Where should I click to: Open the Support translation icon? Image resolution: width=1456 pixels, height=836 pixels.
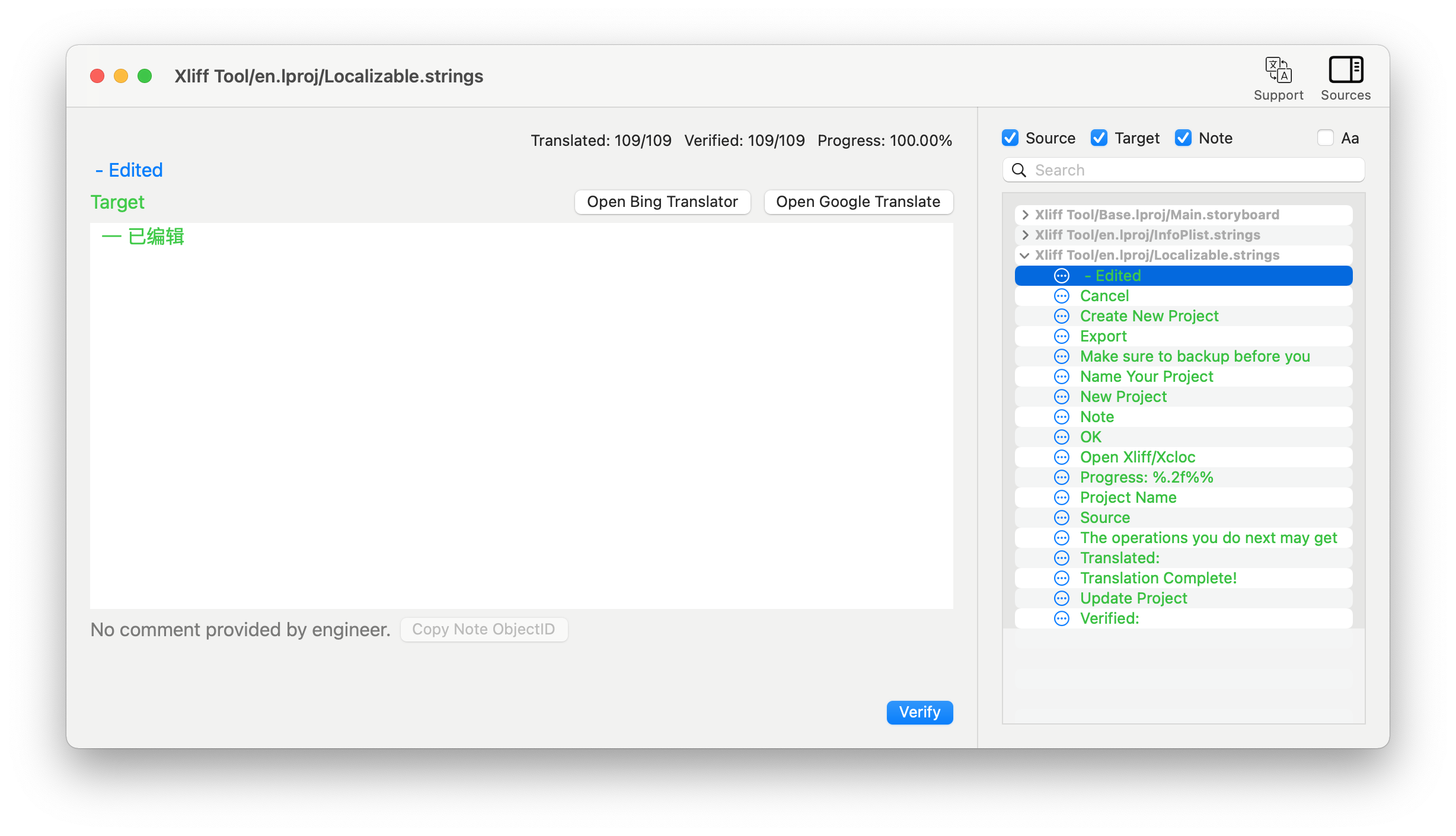[1278, 71]
